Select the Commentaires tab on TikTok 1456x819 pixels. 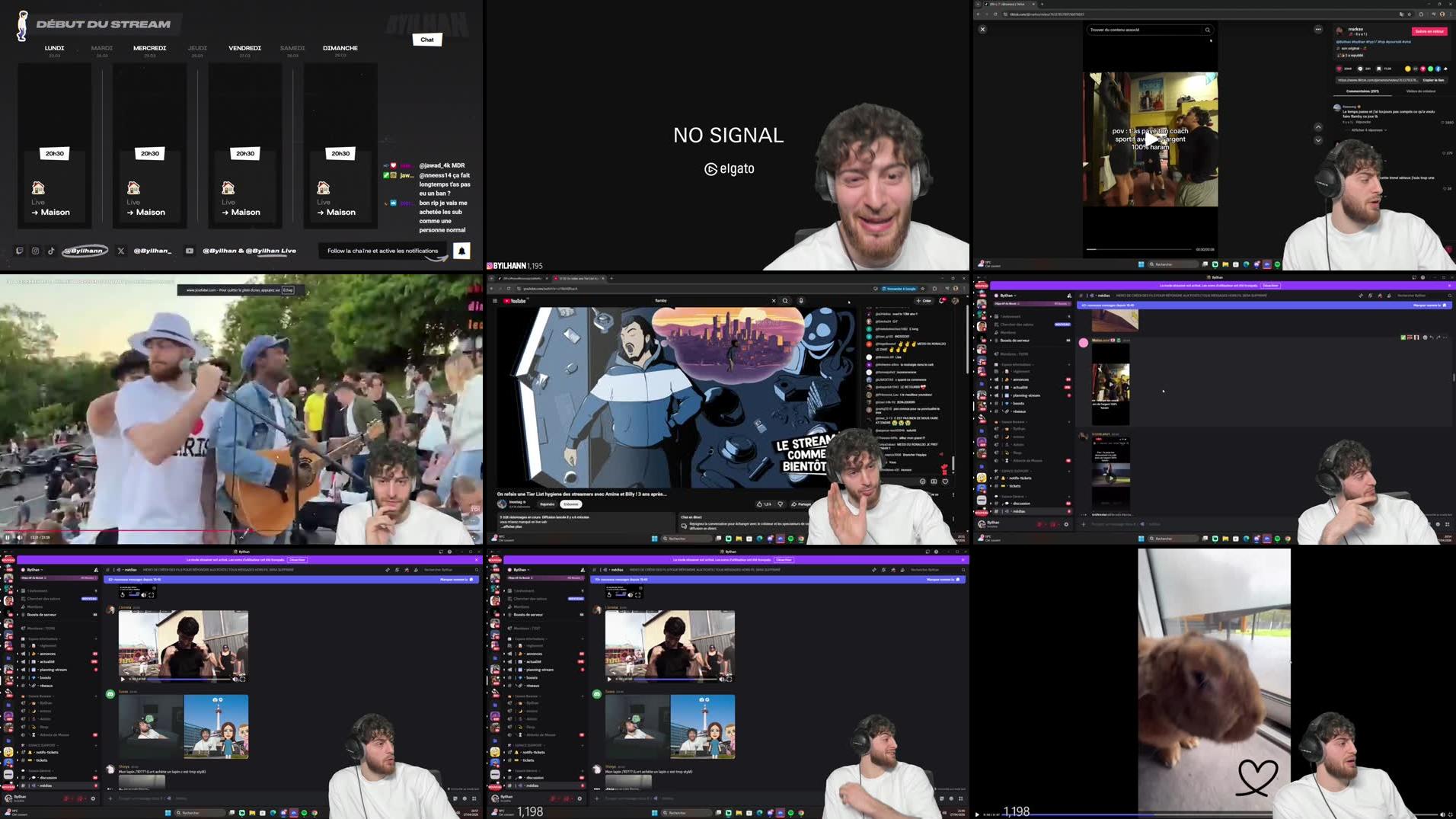[1362, 91]
